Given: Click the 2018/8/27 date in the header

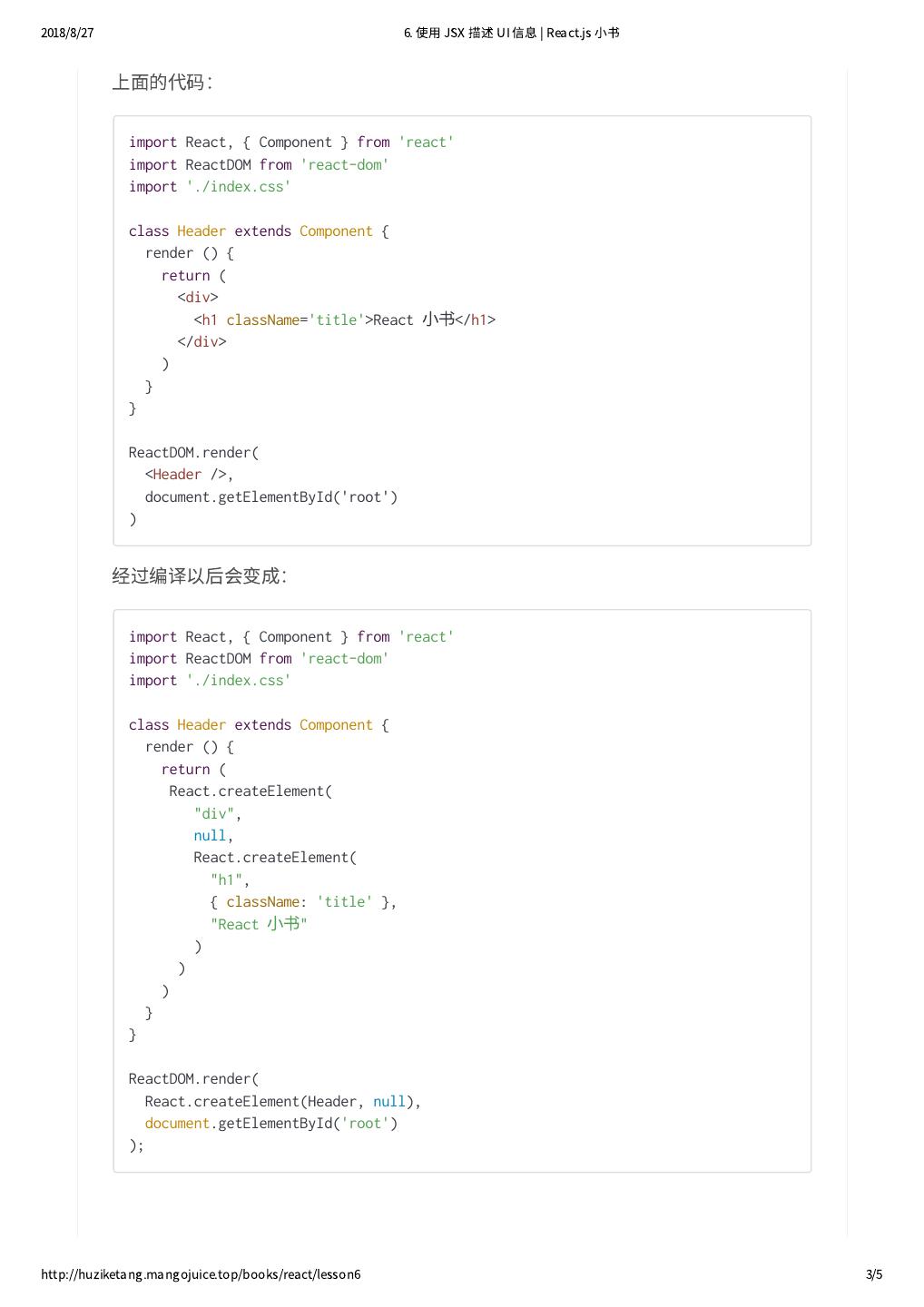Looking at the screenshot, I should [x=67, y=33].
